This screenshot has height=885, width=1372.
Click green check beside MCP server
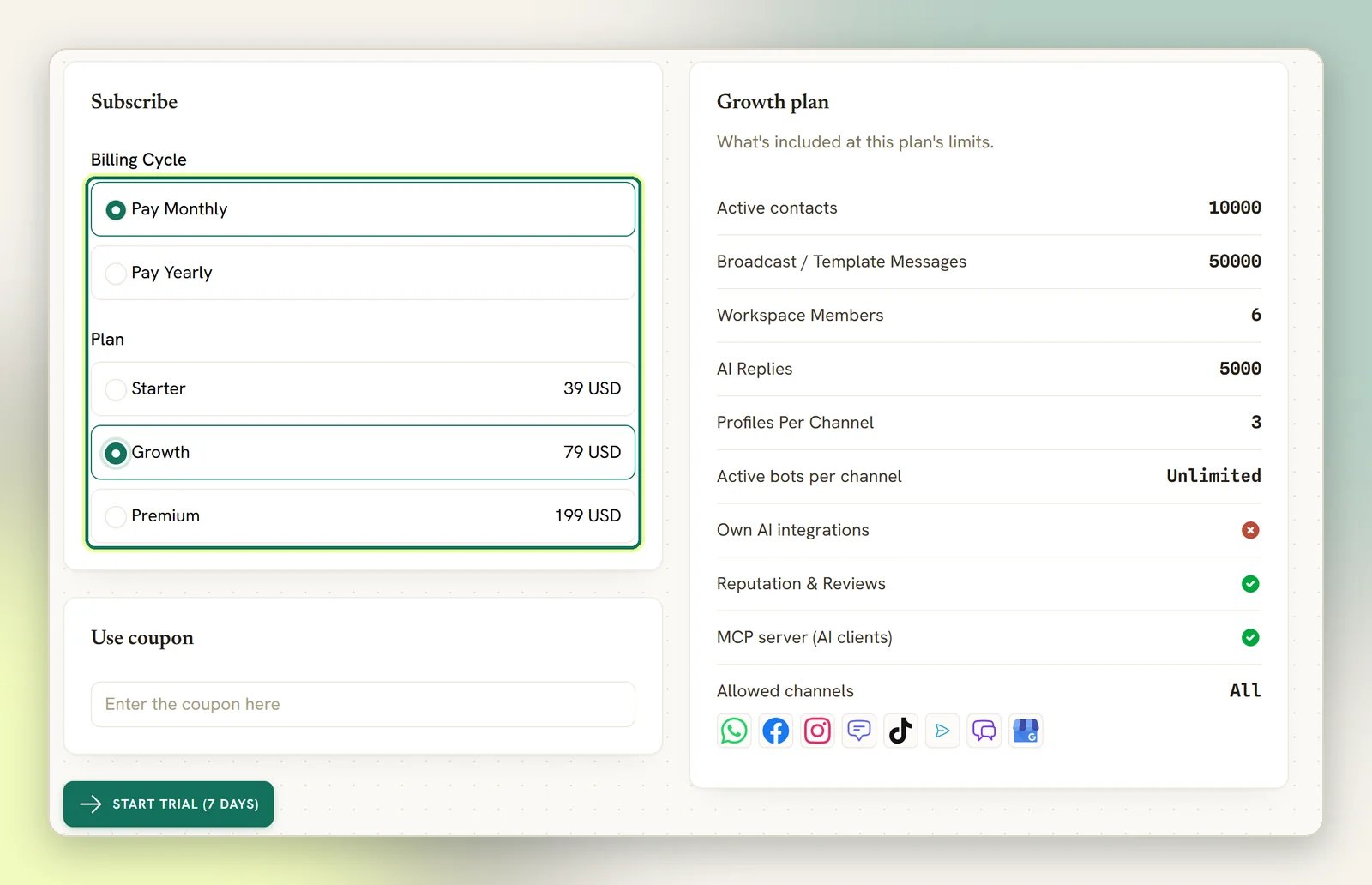click(x=1250, y=637)
